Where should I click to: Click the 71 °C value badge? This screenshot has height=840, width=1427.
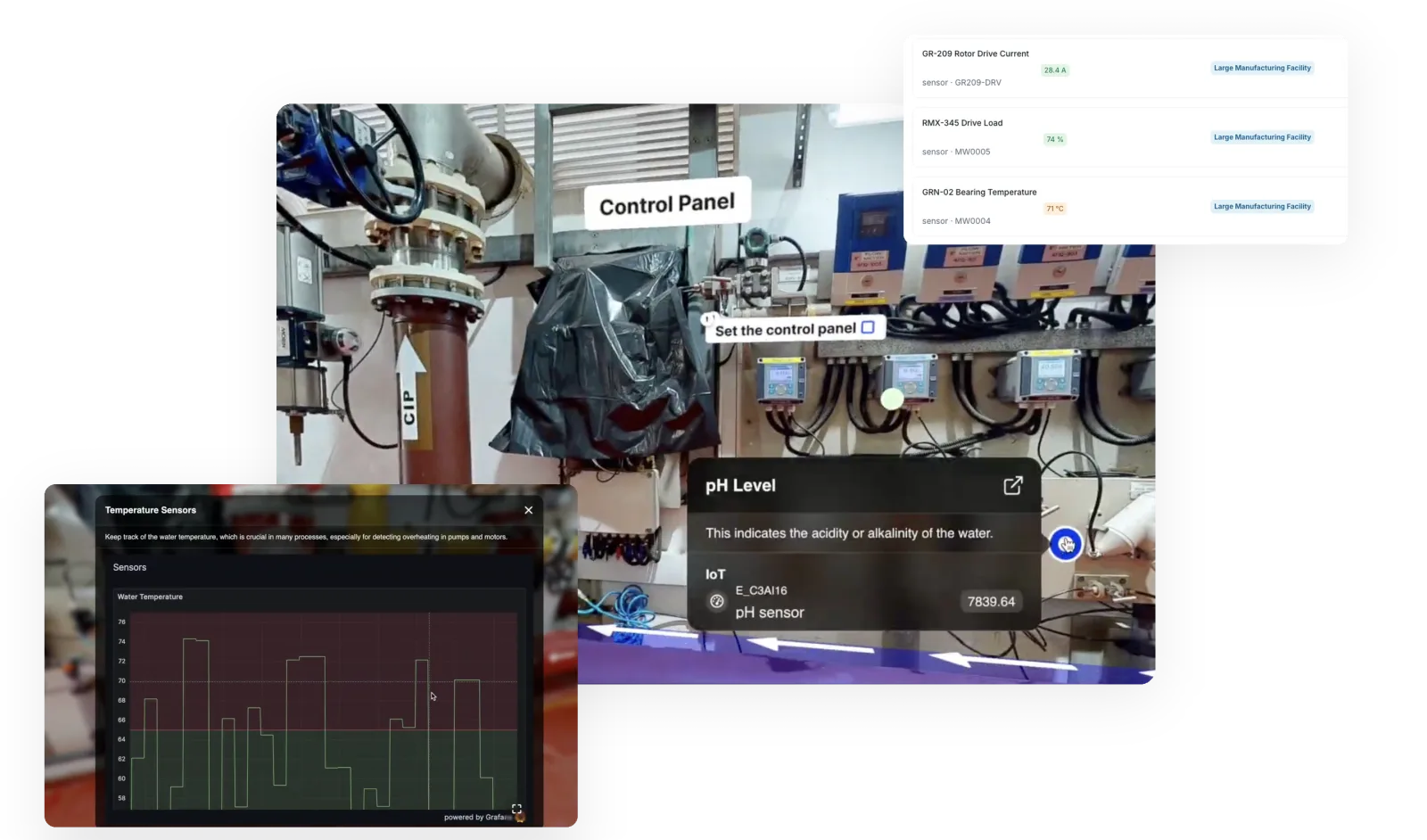click(x=1055, y=209)
